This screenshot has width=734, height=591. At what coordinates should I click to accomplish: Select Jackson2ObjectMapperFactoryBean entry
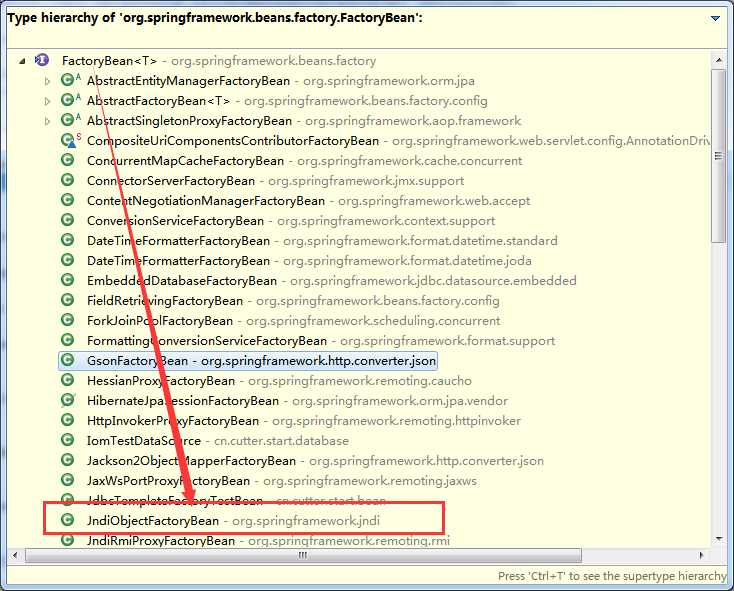click(316, 461)
